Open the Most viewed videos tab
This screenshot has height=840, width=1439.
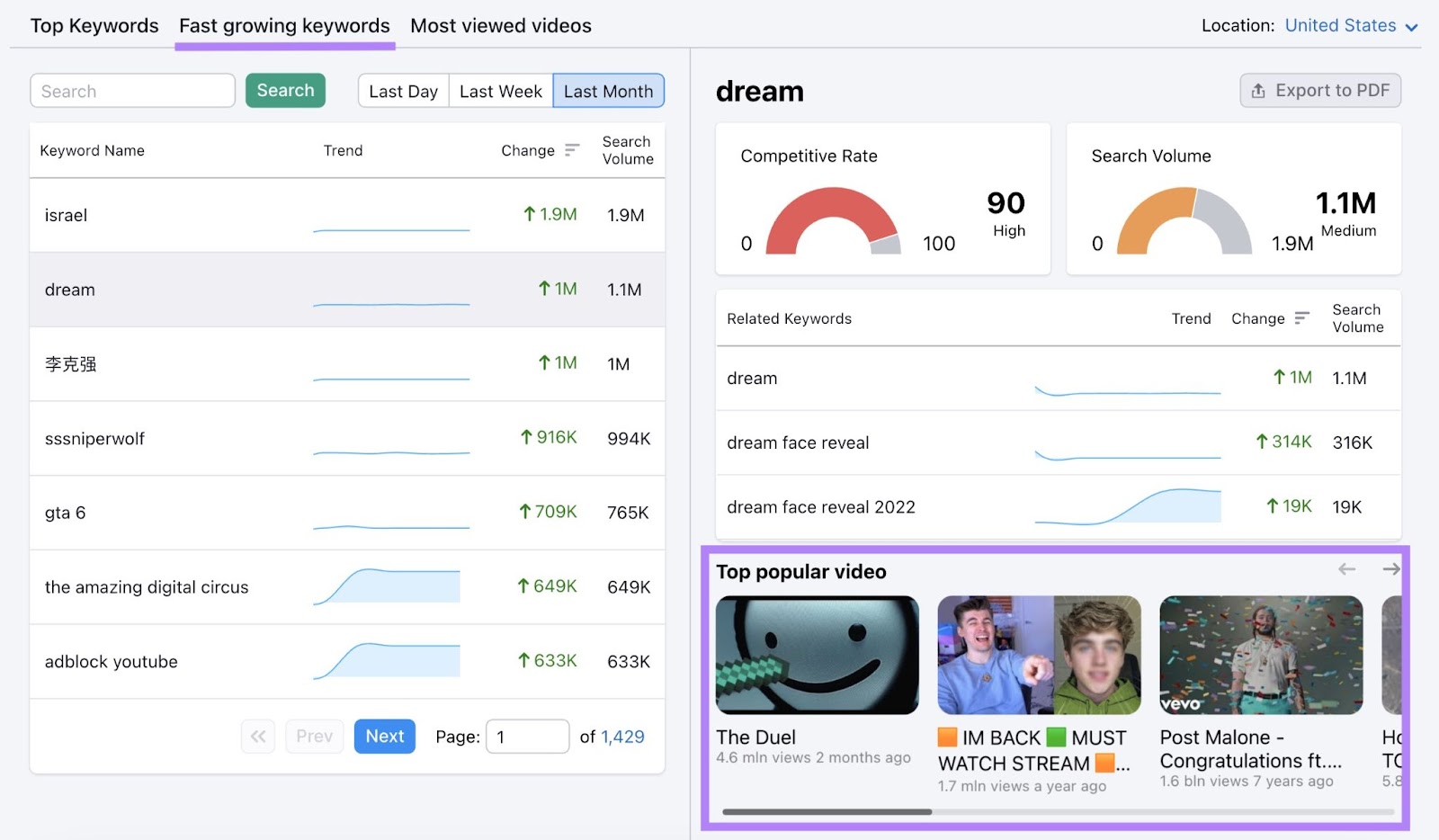click(500, 26)
